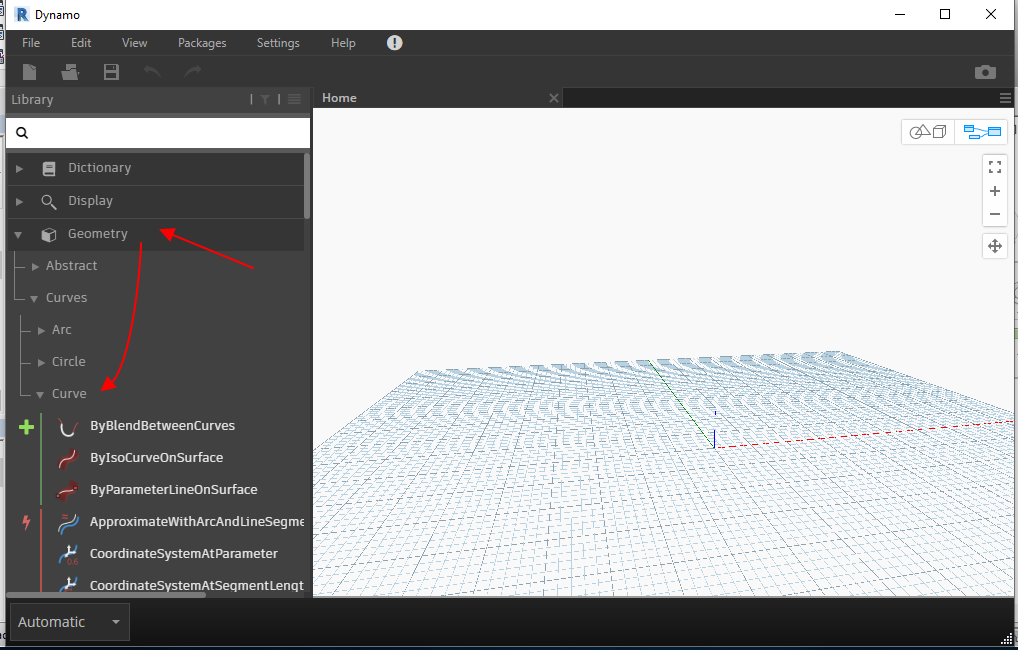Create a new file using the toolbar icon
The image size is (1018, 650).
(x=29, y=72)
